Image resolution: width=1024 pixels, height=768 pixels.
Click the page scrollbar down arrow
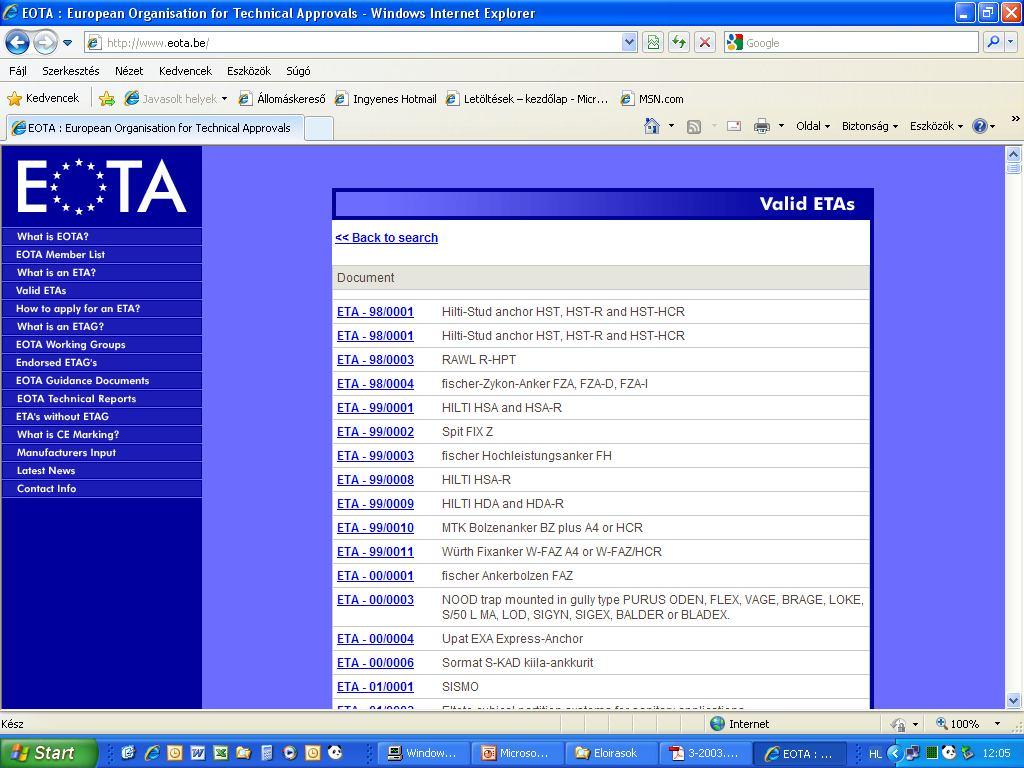(x=1013, y=700)
